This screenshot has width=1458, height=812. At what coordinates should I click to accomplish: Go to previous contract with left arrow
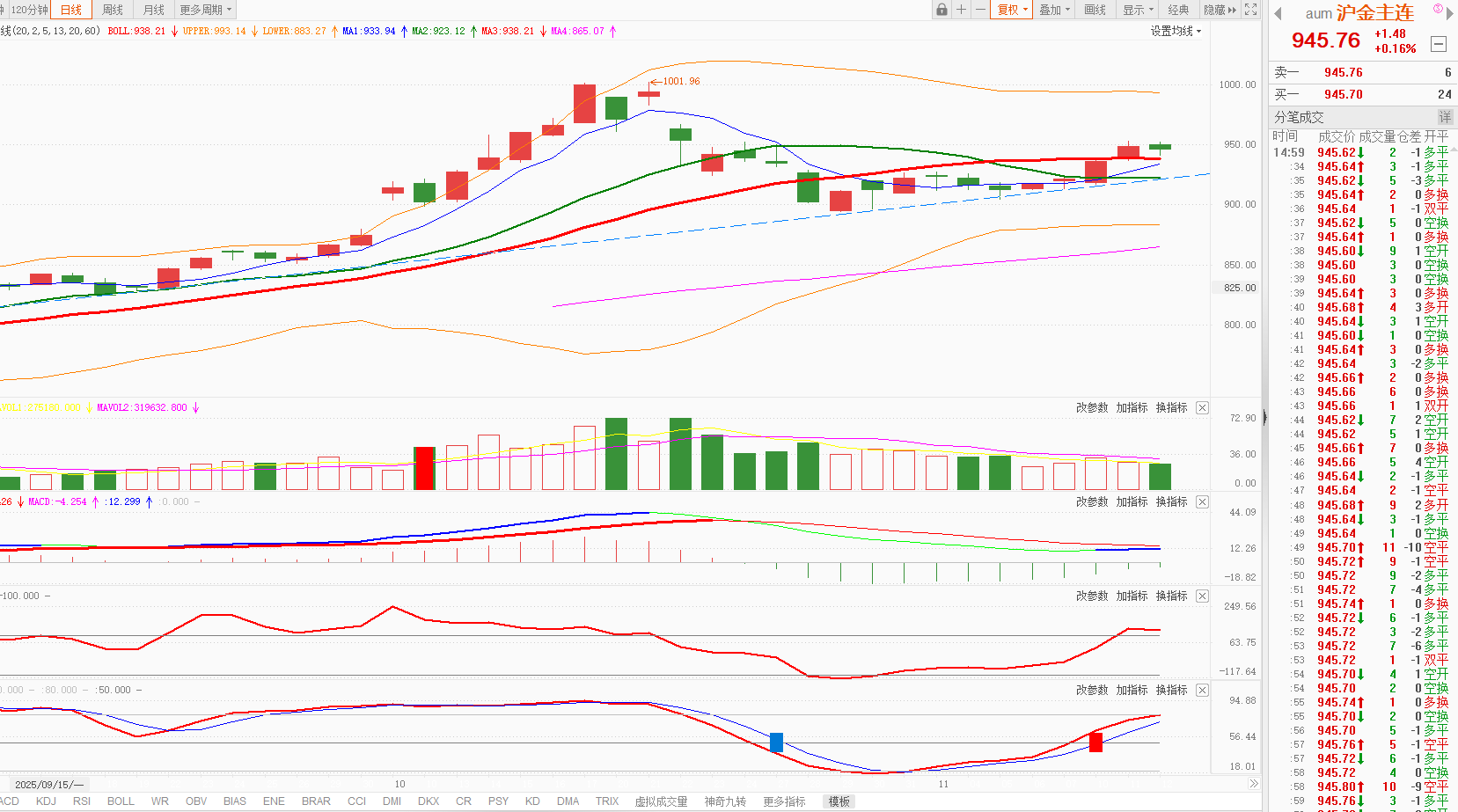(x=1278, y=13)
